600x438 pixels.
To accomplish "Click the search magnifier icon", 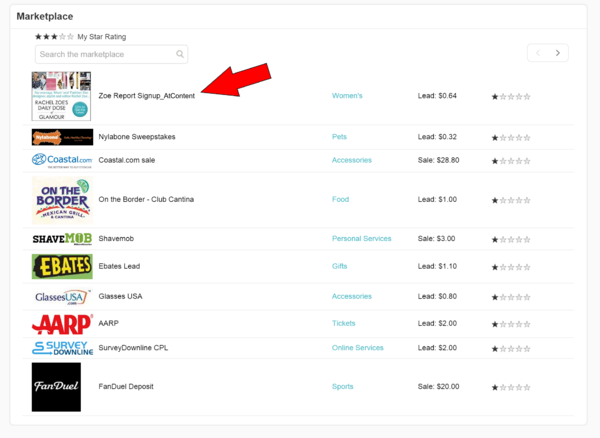I will (180, 54).
